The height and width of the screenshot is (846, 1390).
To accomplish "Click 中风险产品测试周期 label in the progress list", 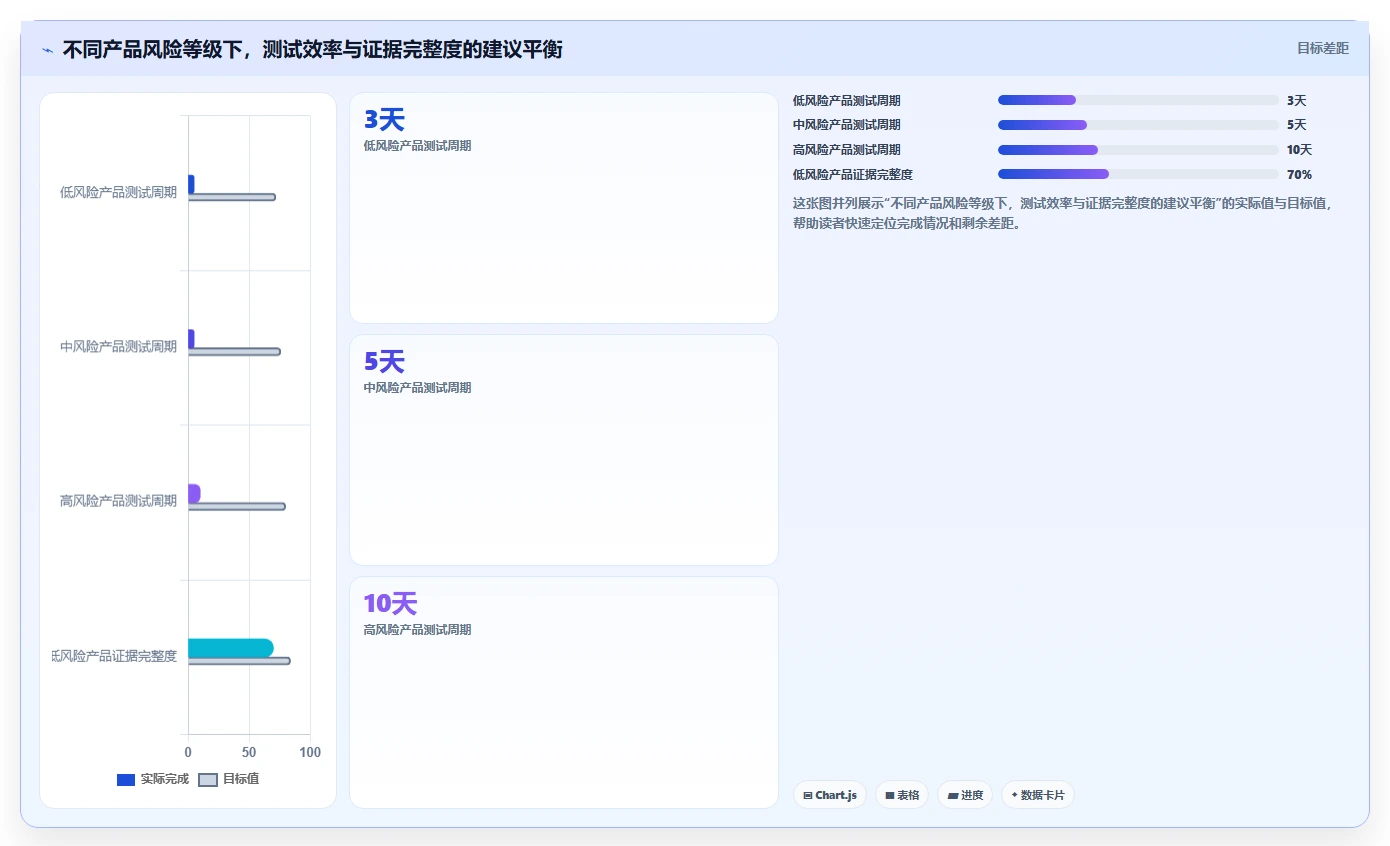I will point(847,125).
